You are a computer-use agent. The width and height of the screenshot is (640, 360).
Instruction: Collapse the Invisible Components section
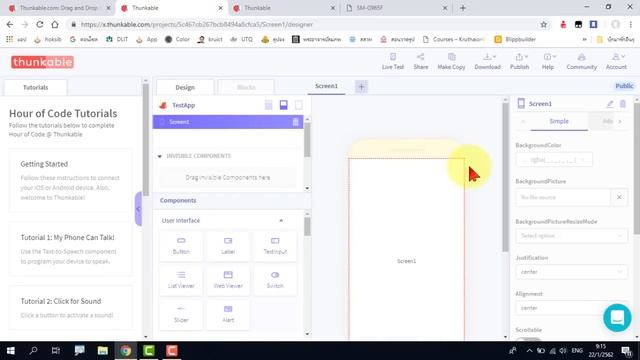160,156
